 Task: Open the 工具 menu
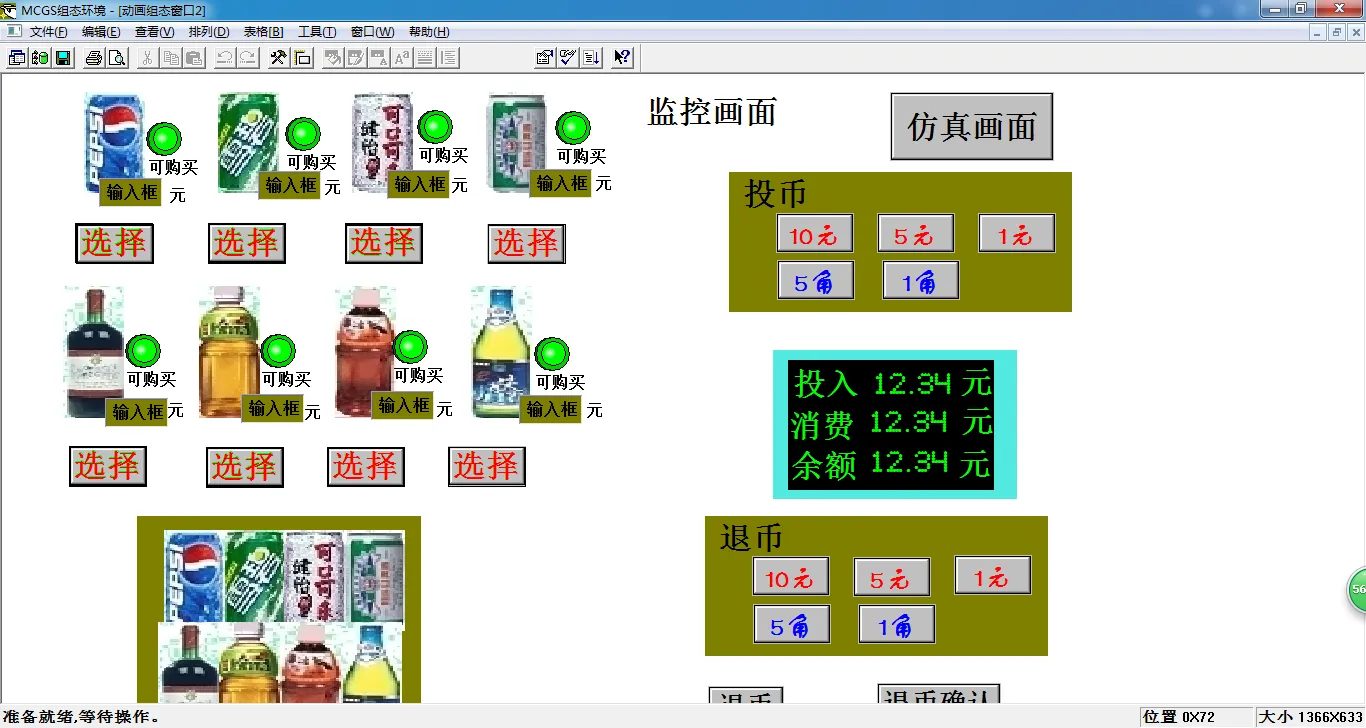click(317, 31)
